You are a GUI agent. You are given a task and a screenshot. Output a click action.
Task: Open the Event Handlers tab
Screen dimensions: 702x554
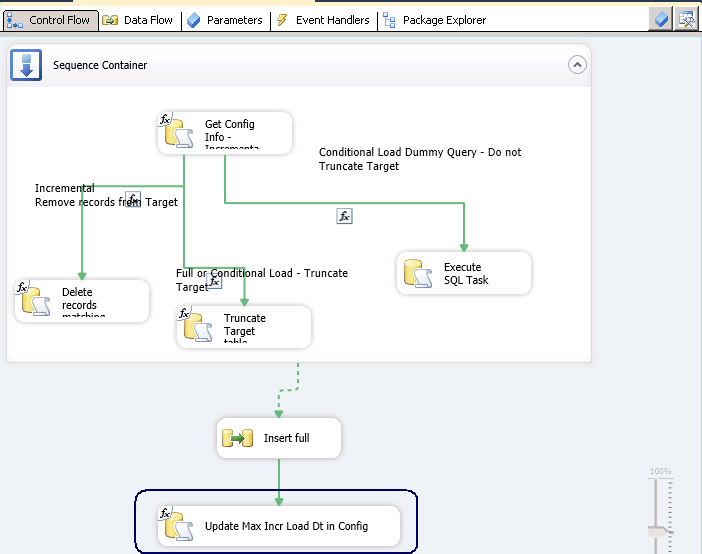point(323,20)
